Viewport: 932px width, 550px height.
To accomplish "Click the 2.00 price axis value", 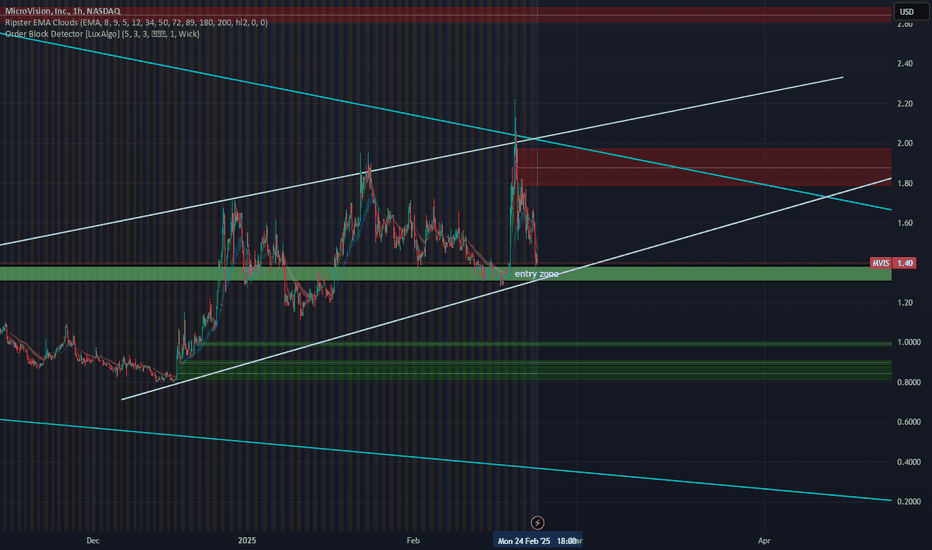I will tap(905, 143).
